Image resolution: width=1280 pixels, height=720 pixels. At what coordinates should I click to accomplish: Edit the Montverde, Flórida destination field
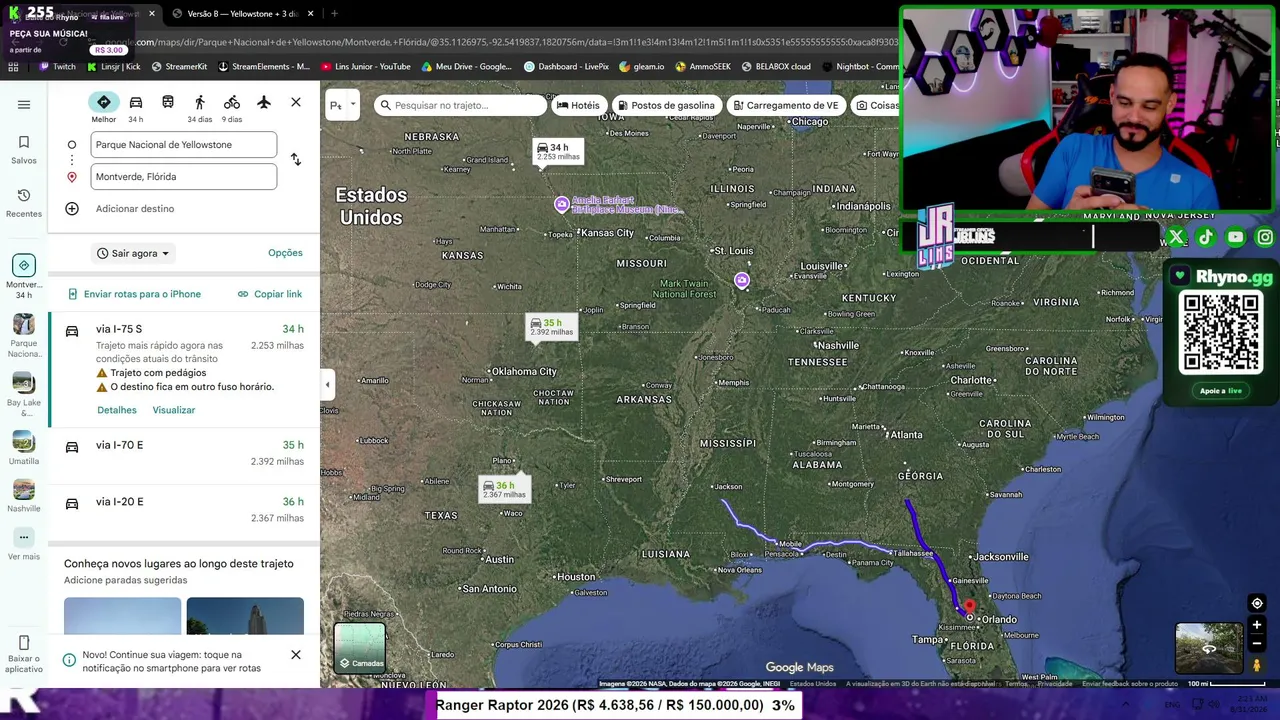click(184, 177)
